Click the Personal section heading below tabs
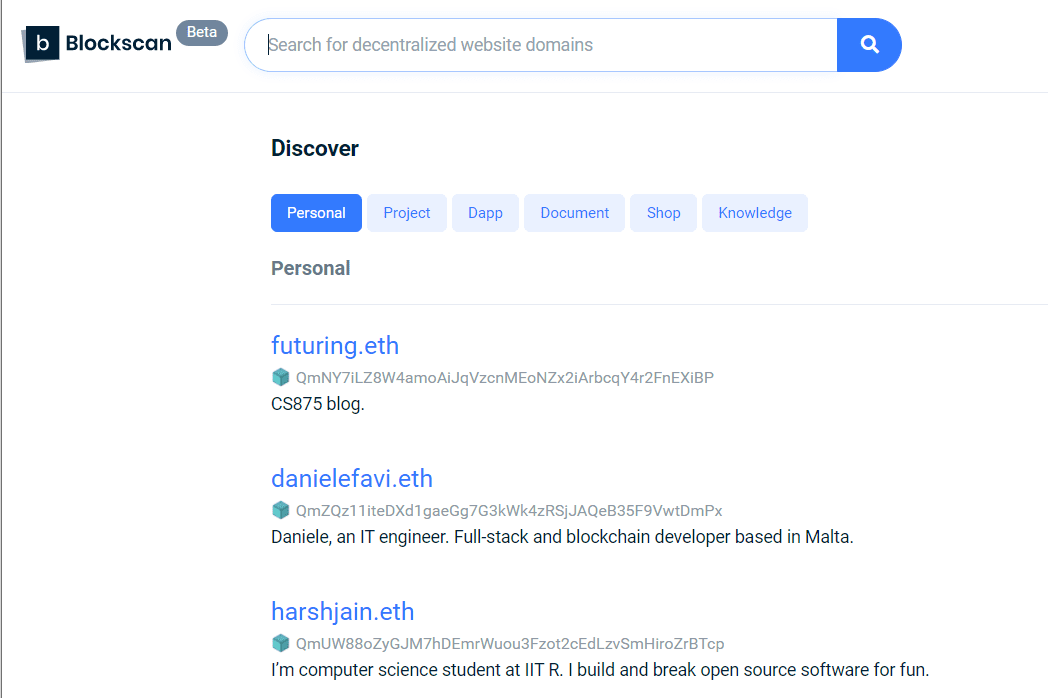The width and height of the screenshot is (1048, 698). [x=311, y=268]
